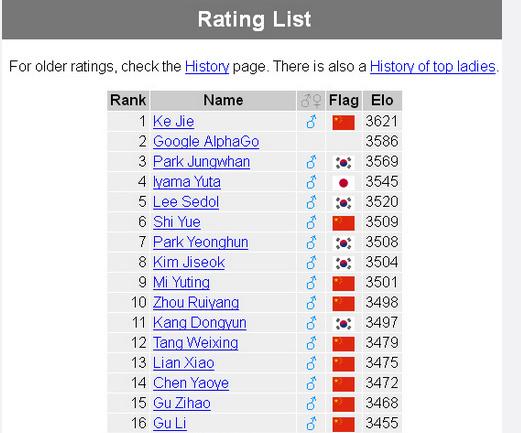The height and width of the screenshot is (433, 521).
Task: Click the Japan flag beside Iyama Yuta
Action: [x=343, y=183]
